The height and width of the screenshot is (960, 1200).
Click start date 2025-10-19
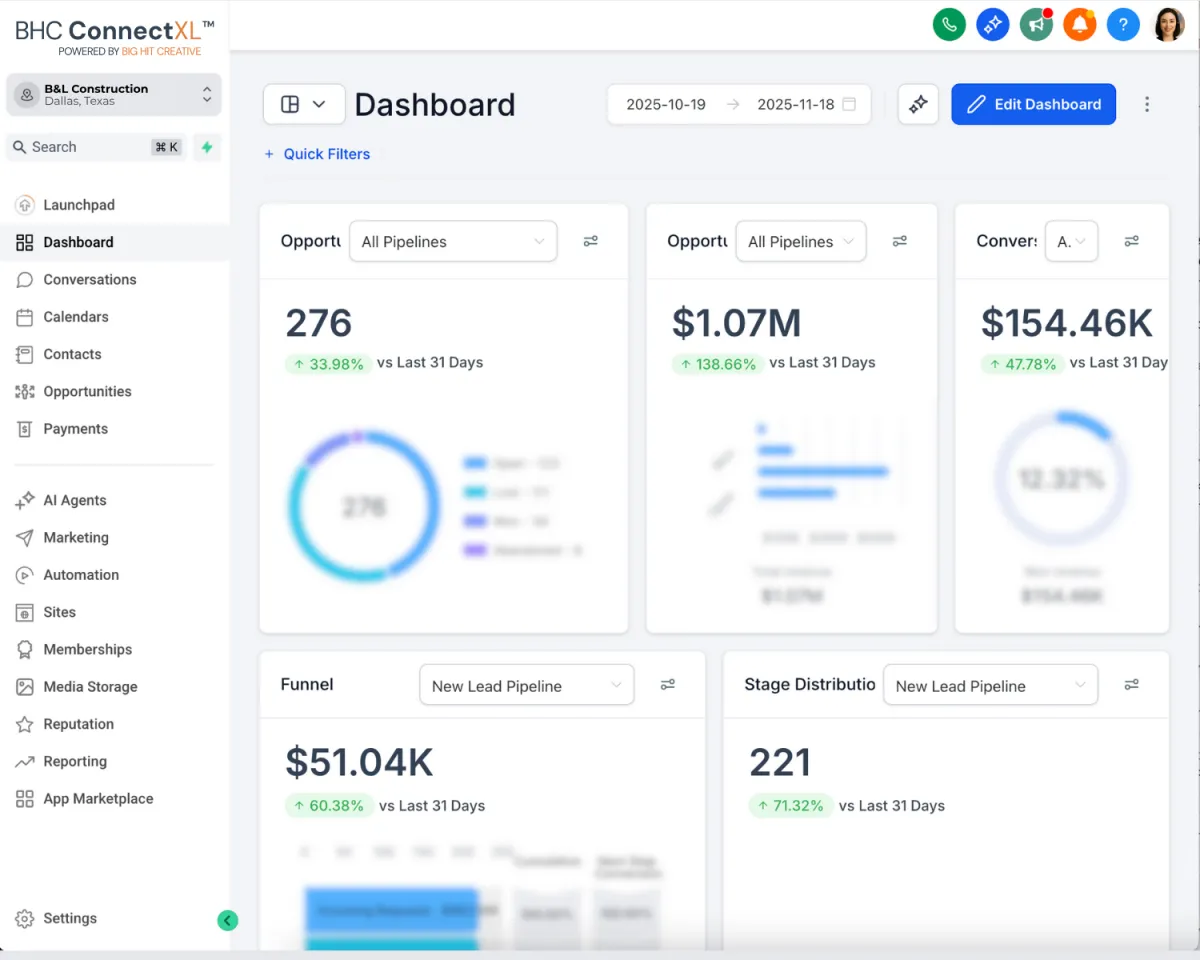666,104
